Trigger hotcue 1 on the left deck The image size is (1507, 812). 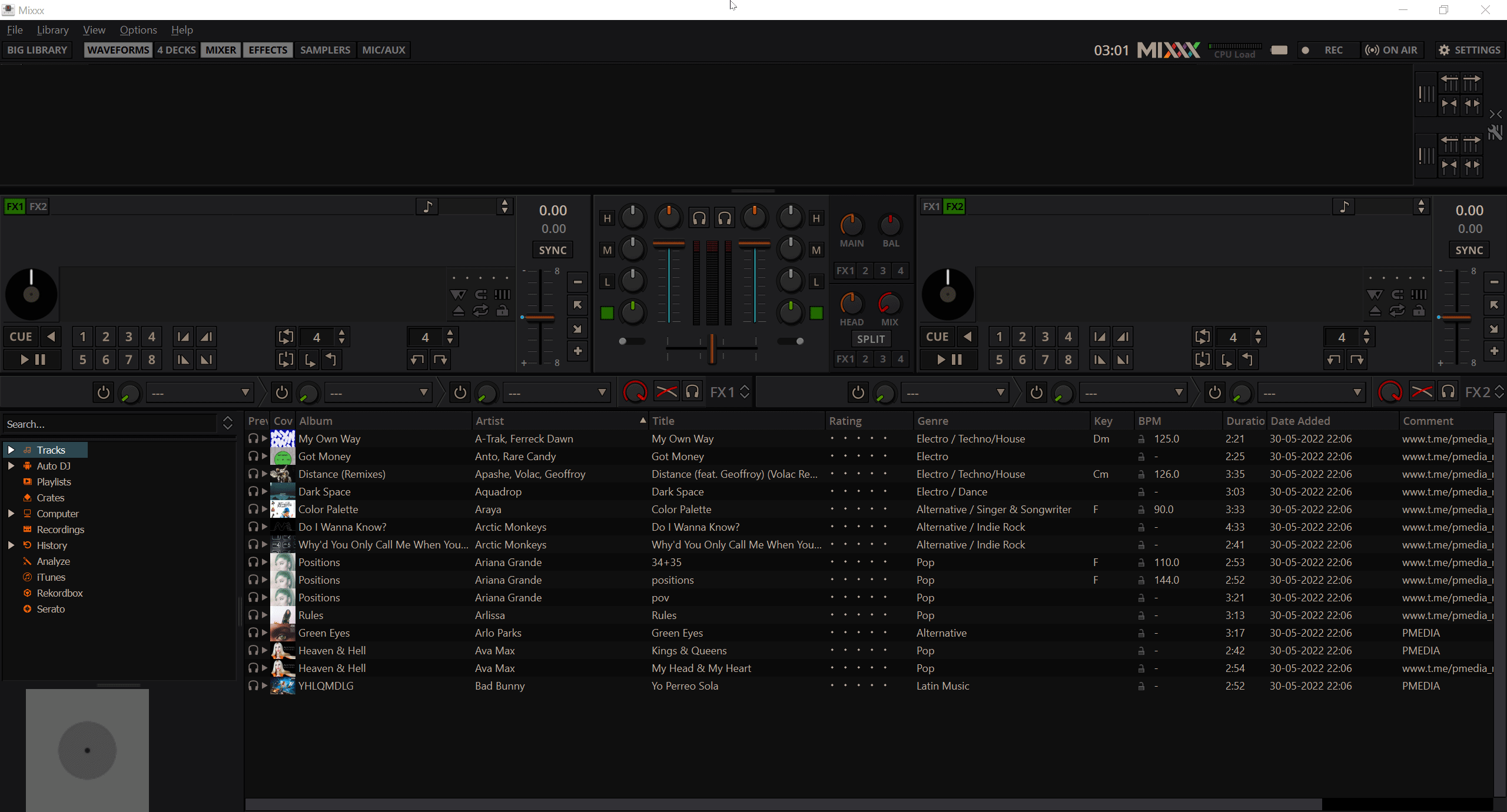click(x=82, y=337)
